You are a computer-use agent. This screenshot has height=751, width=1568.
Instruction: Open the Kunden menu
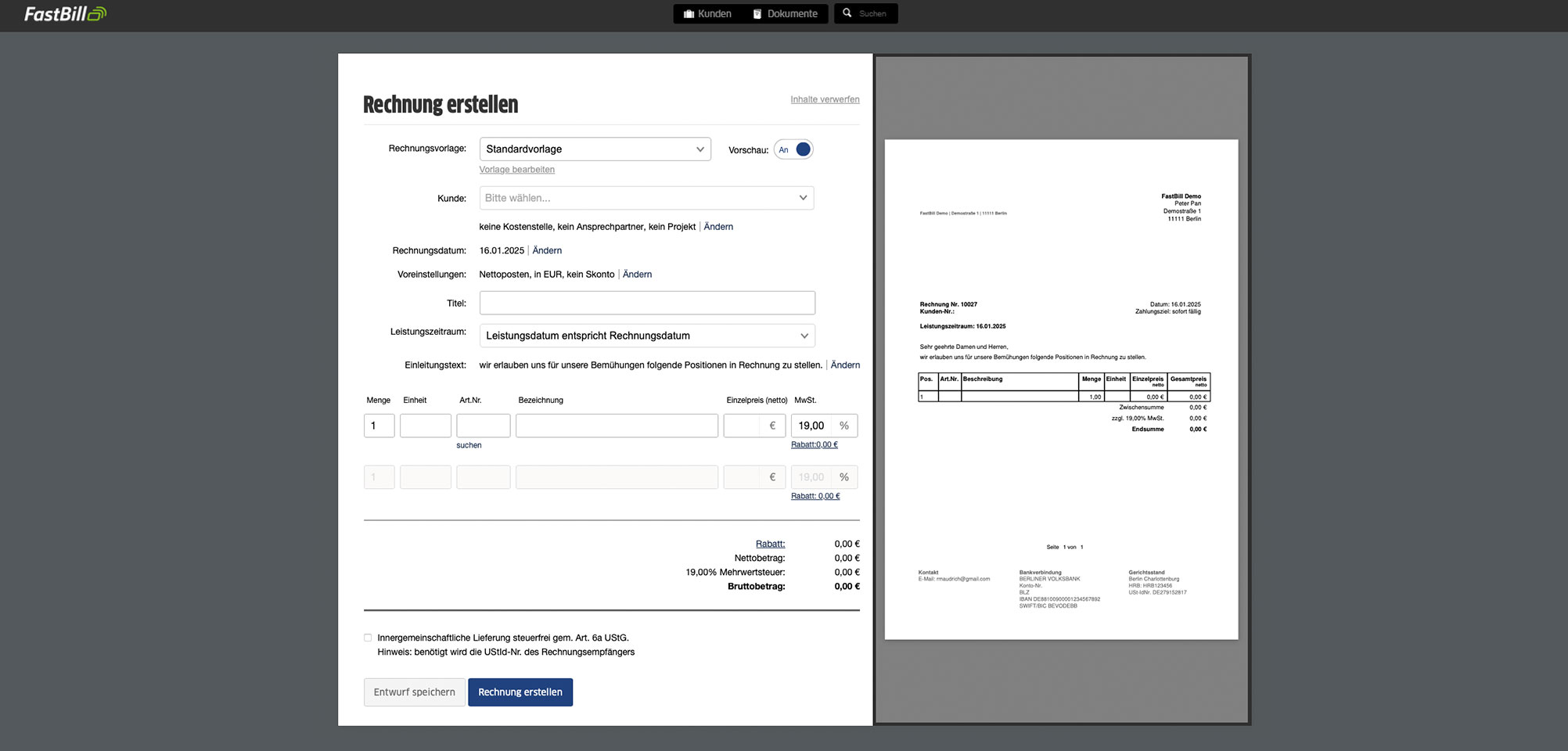point(708,14)
